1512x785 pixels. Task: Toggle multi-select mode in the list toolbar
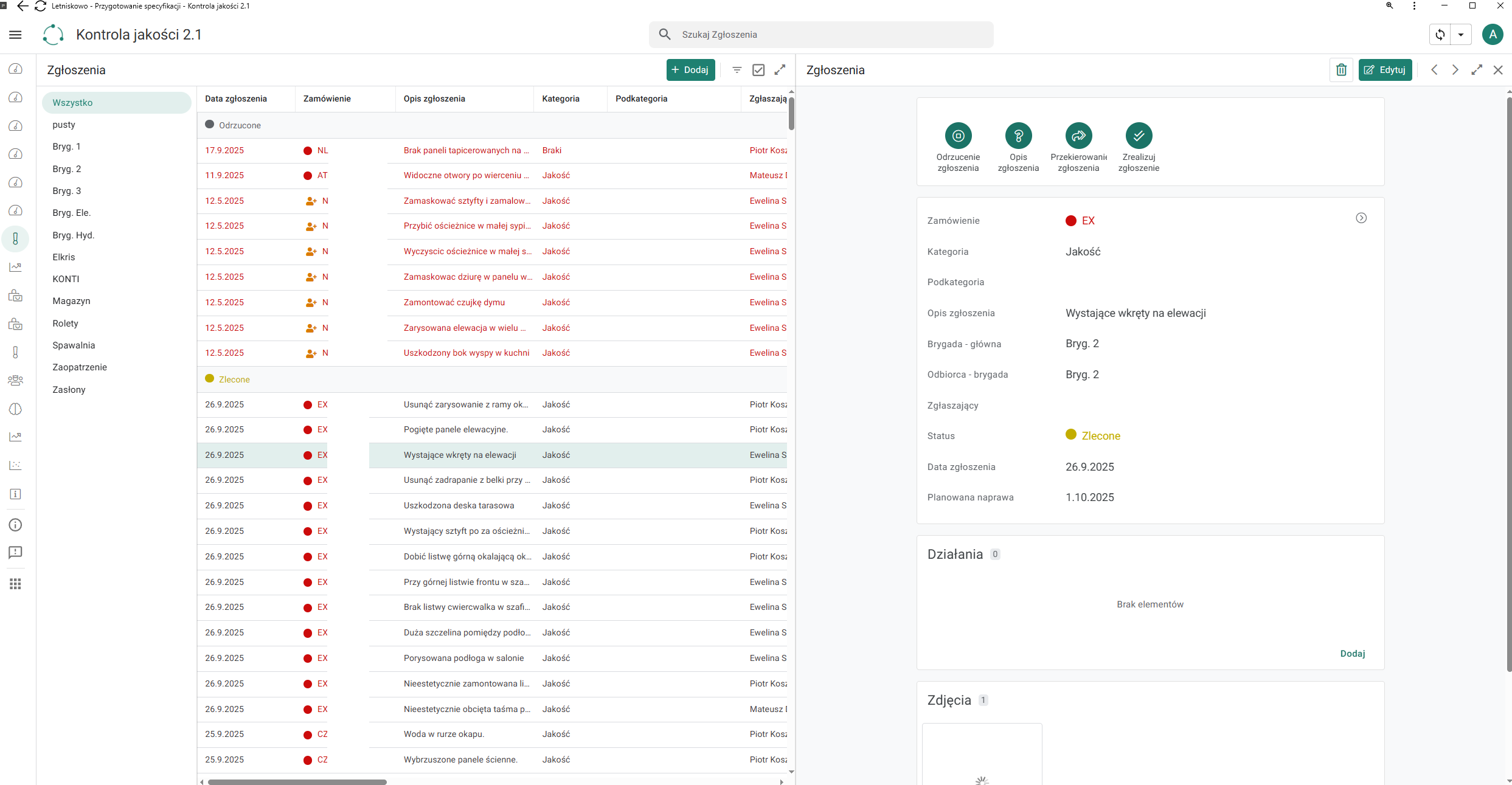pos(758,70)
